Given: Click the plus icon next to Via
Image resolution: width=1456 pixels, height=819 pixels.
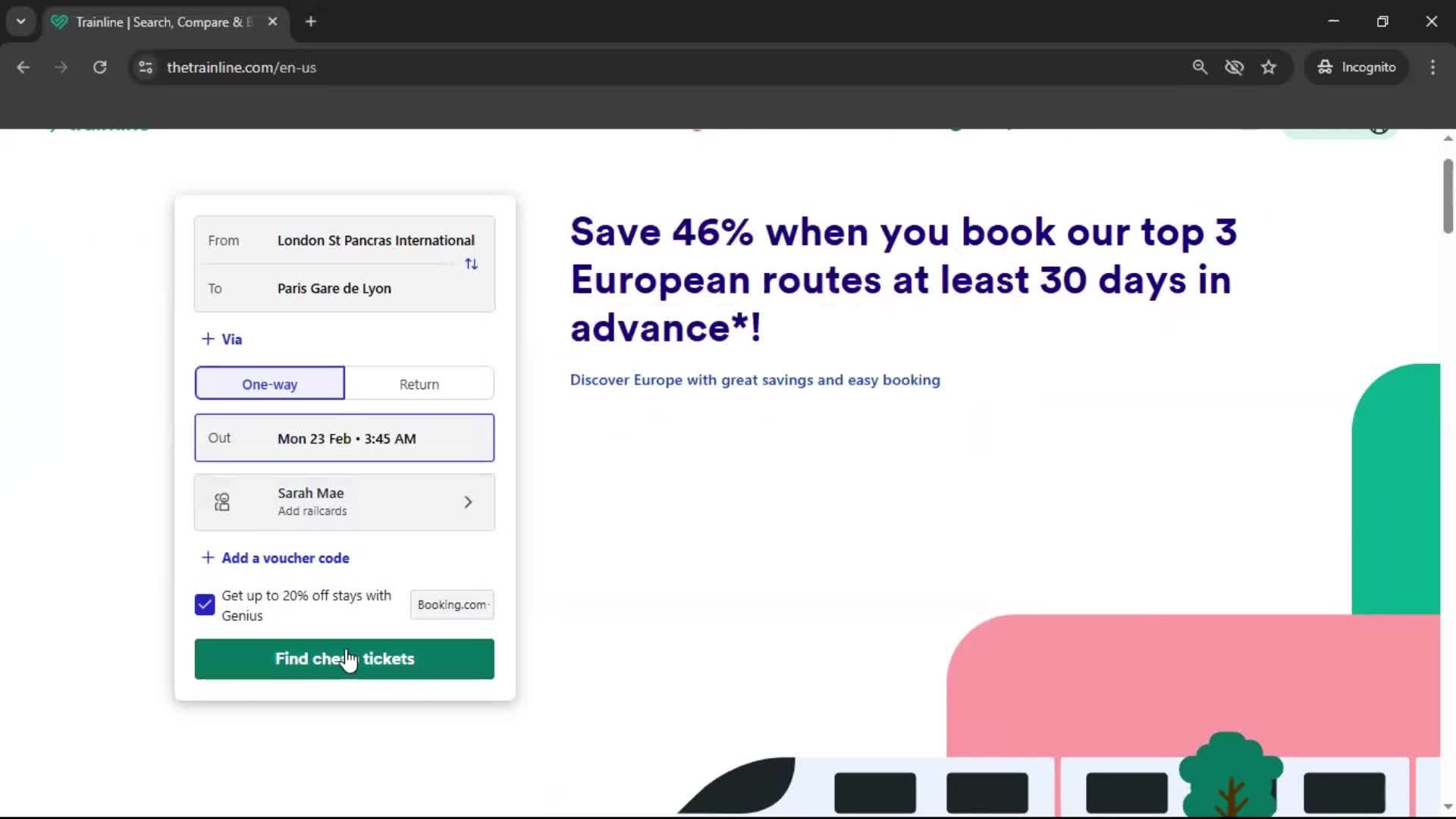Looking at the screenshot, I should click(208, 339).
